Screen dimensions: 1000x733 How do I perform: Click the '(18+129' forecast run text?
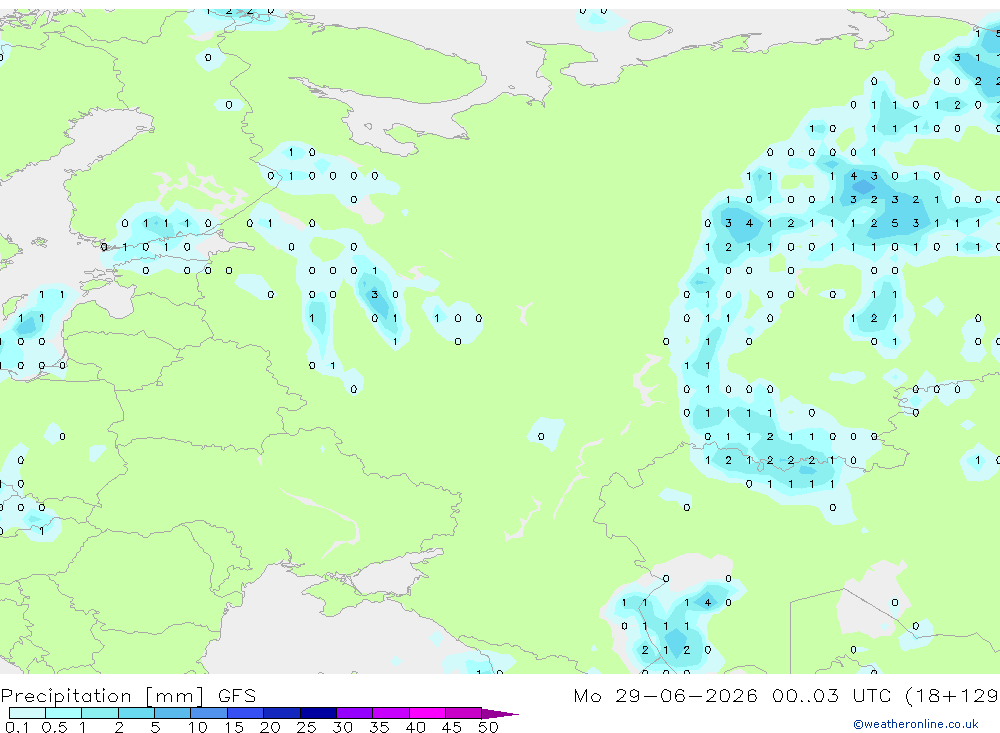pyautogui.click(x=952, y=696)
